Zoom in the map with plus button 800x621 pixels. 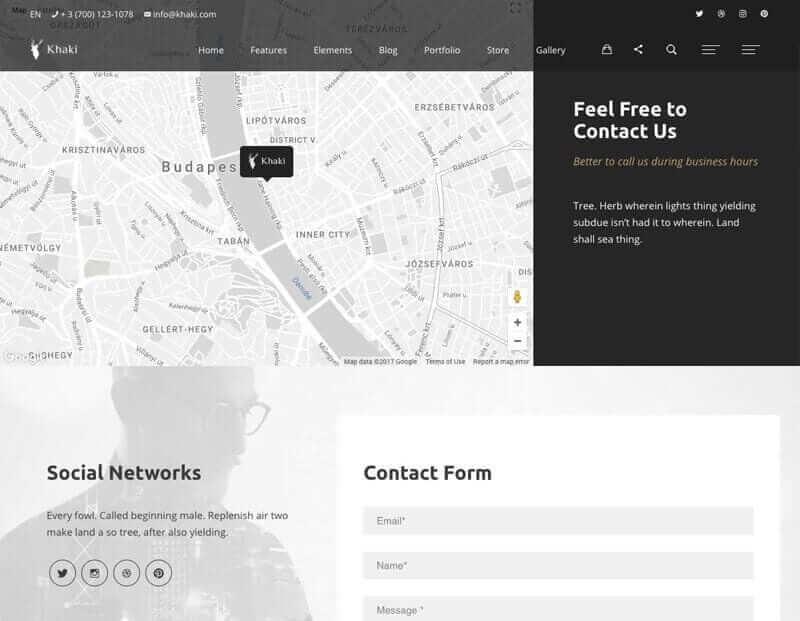coord(517,322)
